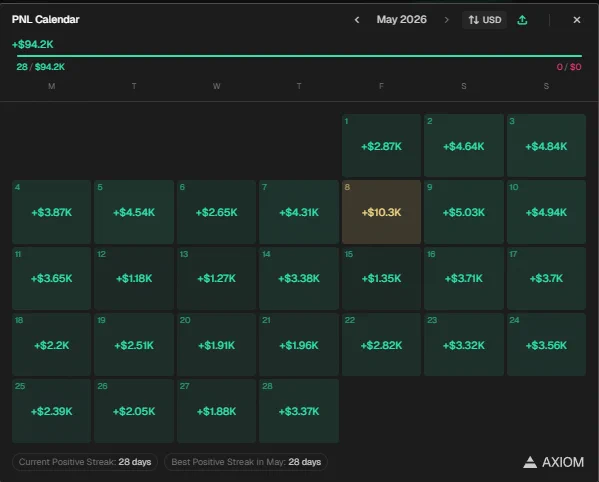View day 25 cell +$2.39K
Image resolution: width=599 pixels, height=482 pixels.
(x=52, y=411)
